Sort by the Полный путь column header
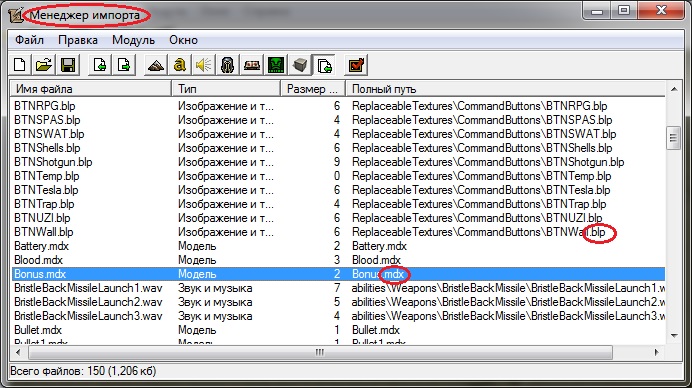The width and height of the screenshot is (692, 388). pos(505,89)
